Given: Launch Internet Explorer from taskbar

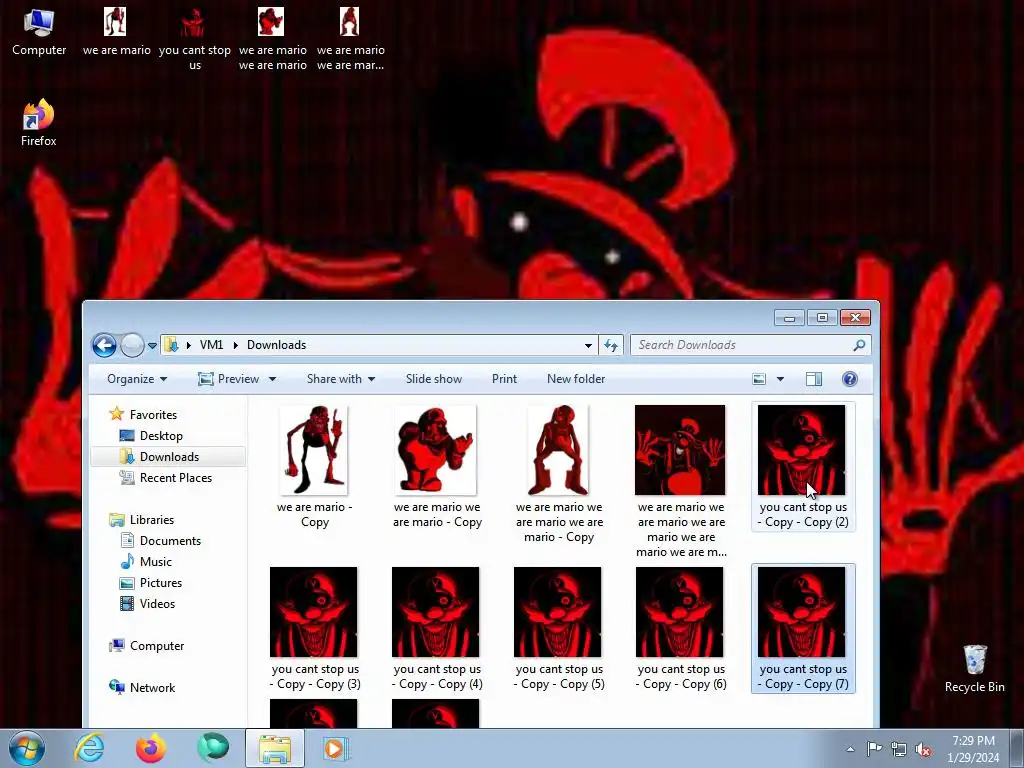Looking at the screenshot, I should [x=89, y=748].
